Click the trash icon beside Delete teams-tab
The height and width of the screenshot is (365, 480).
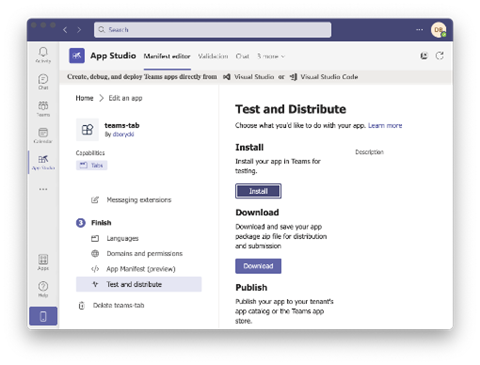[x=82, y=306]
